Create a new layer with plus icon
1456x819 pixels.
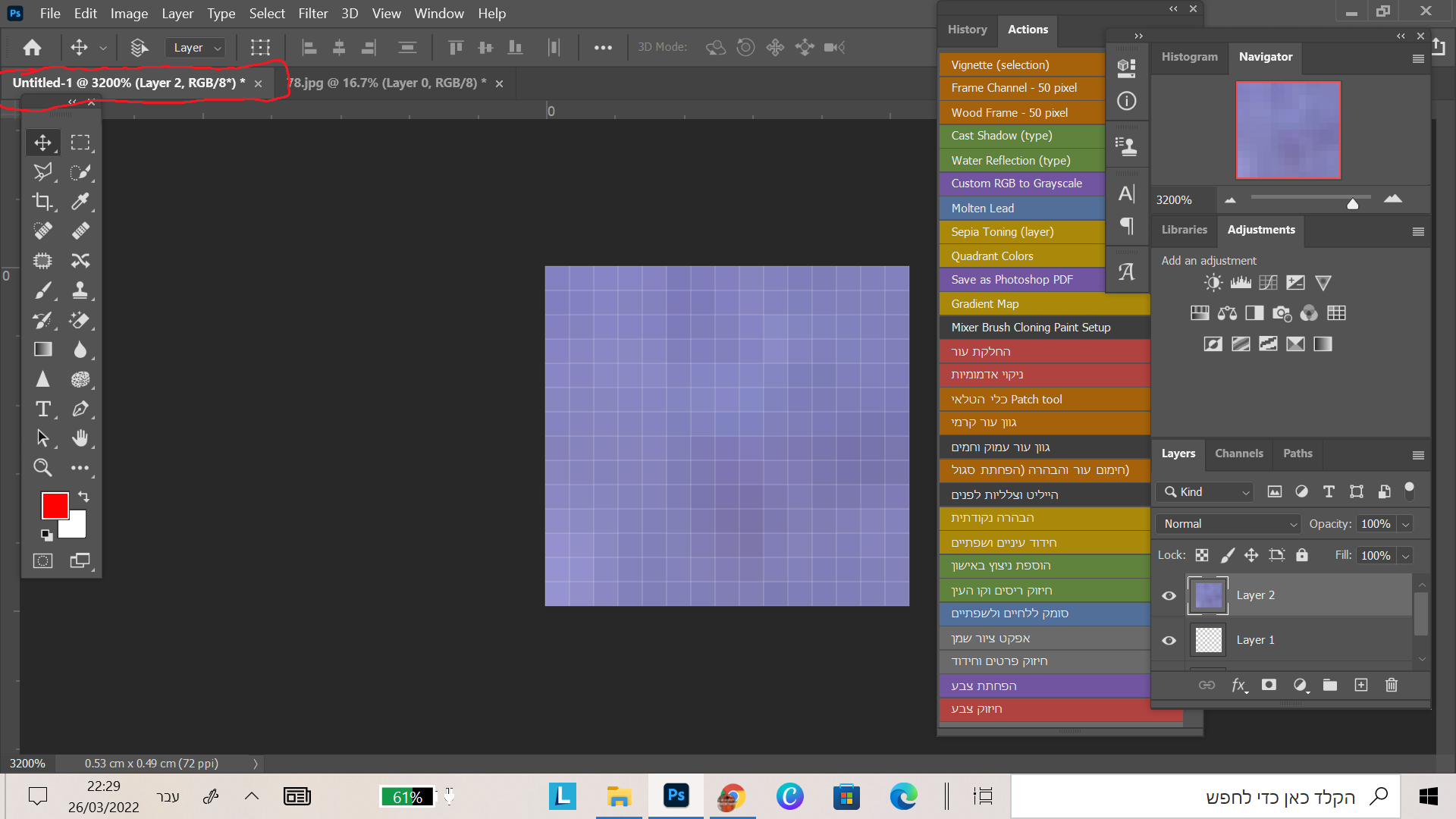[x=1361, y=685]
